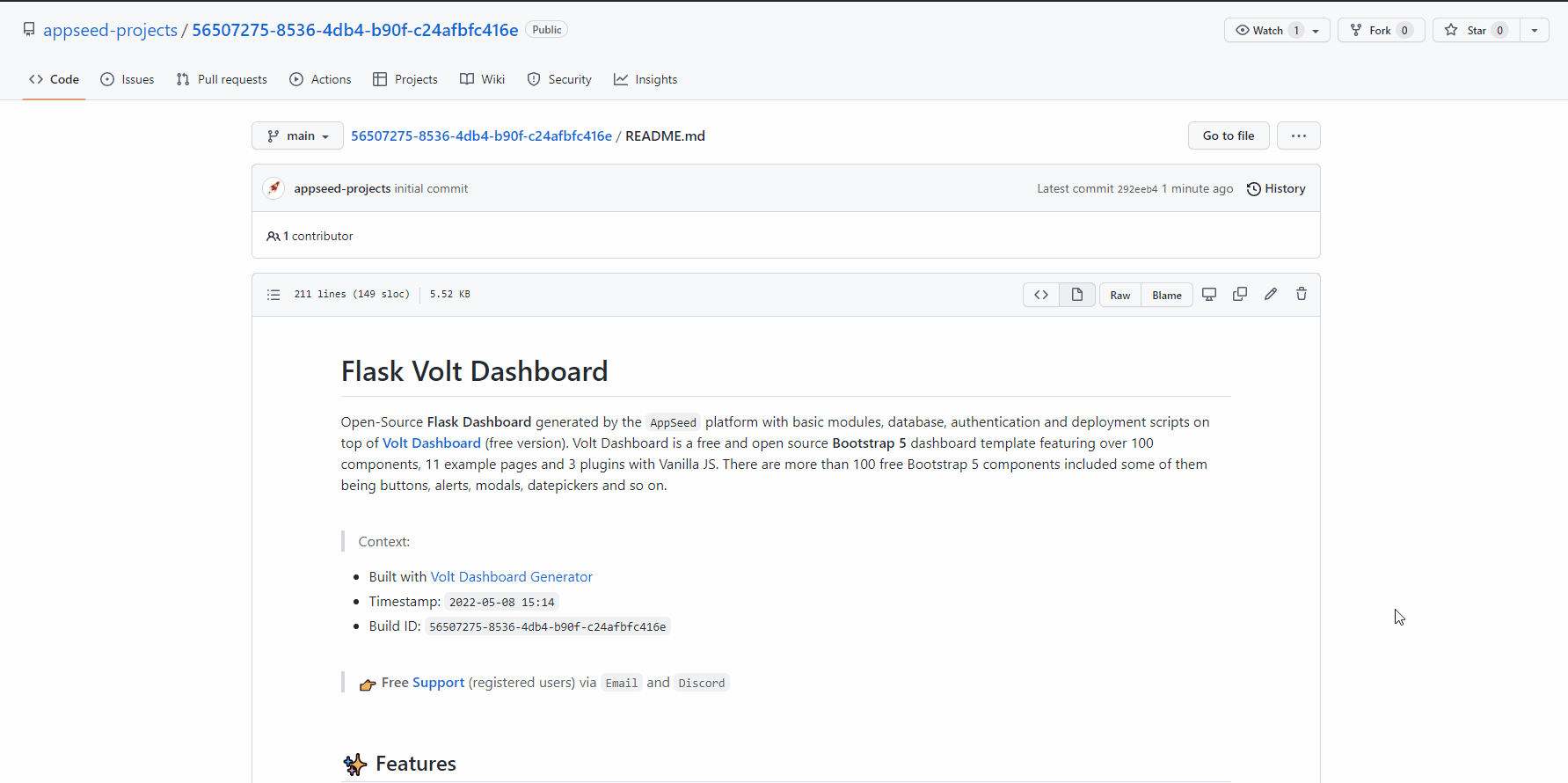View file History
The image size is (1568, 783).
pyautogui.click(x=1276, y=188)
